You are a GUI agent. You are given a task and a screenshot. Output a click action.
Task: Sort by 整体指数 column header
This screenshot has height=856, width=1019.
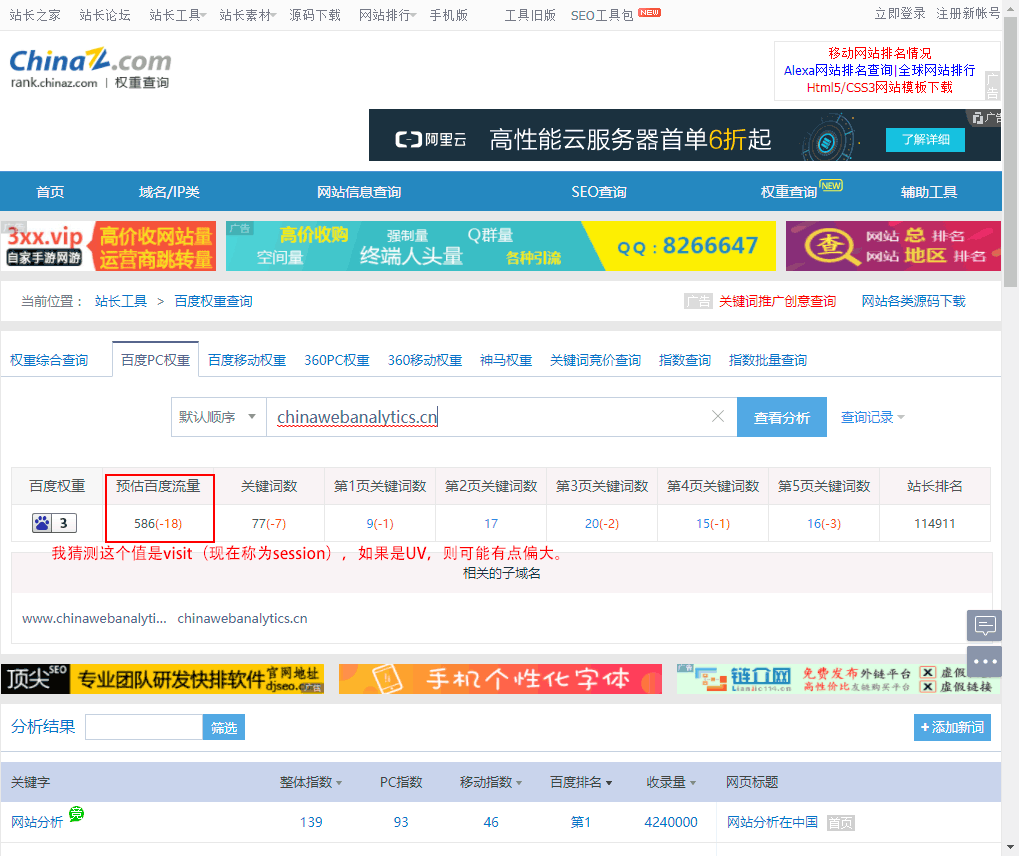[x=310, y=782]
